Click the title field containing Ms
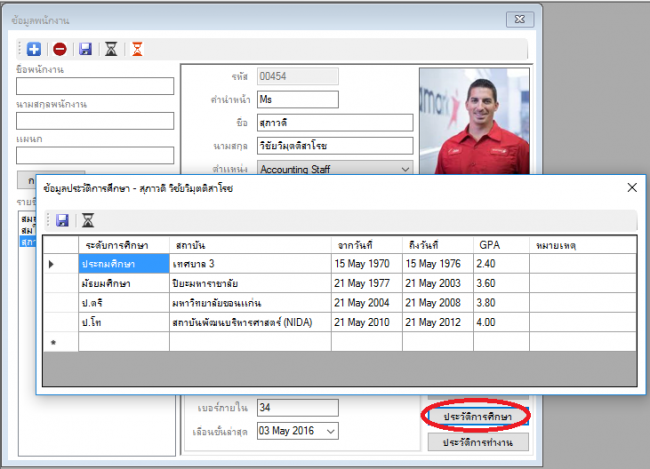650x469 pixels. (x=298, y=100)
